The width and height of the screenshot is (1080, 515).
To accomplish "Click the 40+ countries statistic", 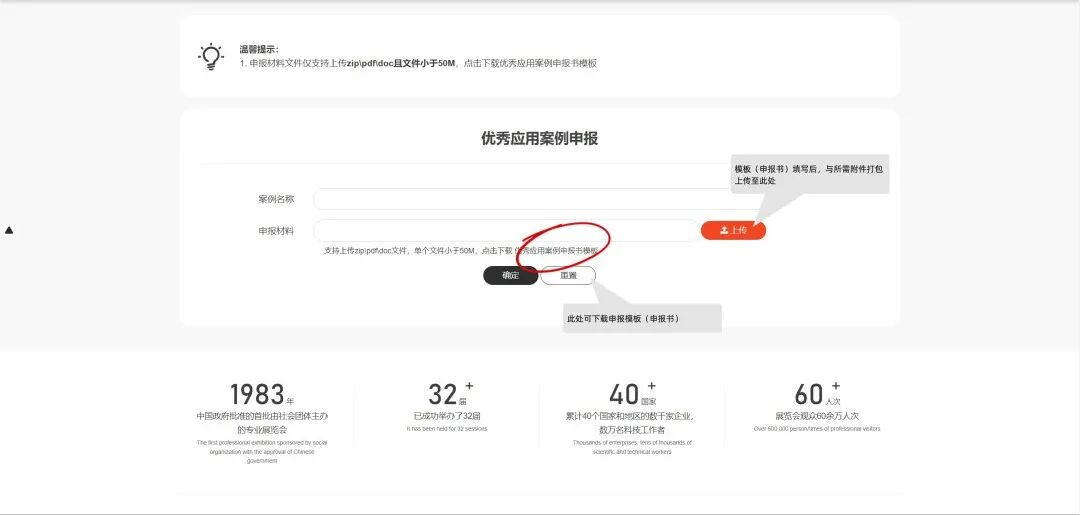I will pos(632,394).
